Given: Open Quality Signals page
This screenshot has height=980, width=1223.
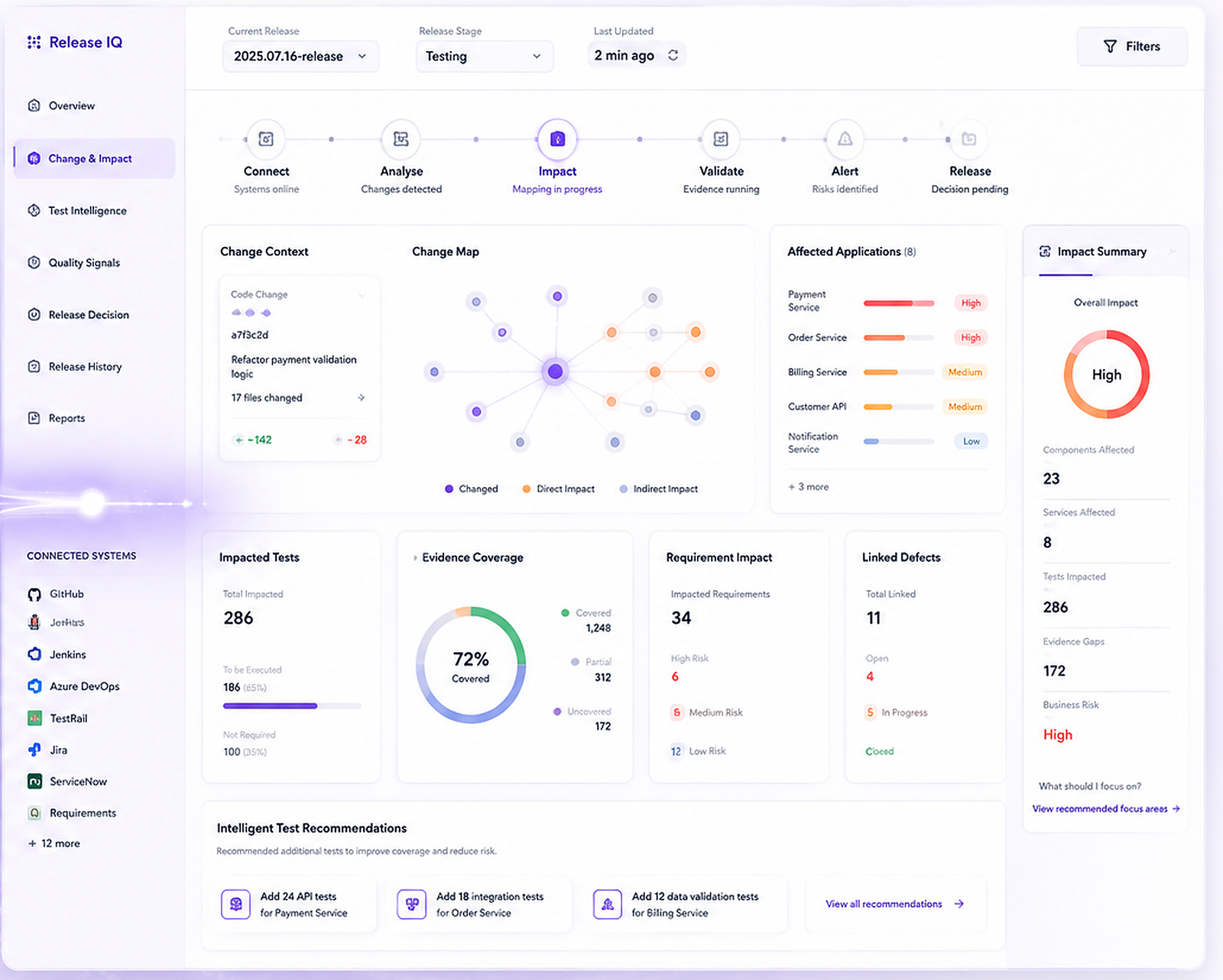Looking at the screenshot, I should click(84, 262).
